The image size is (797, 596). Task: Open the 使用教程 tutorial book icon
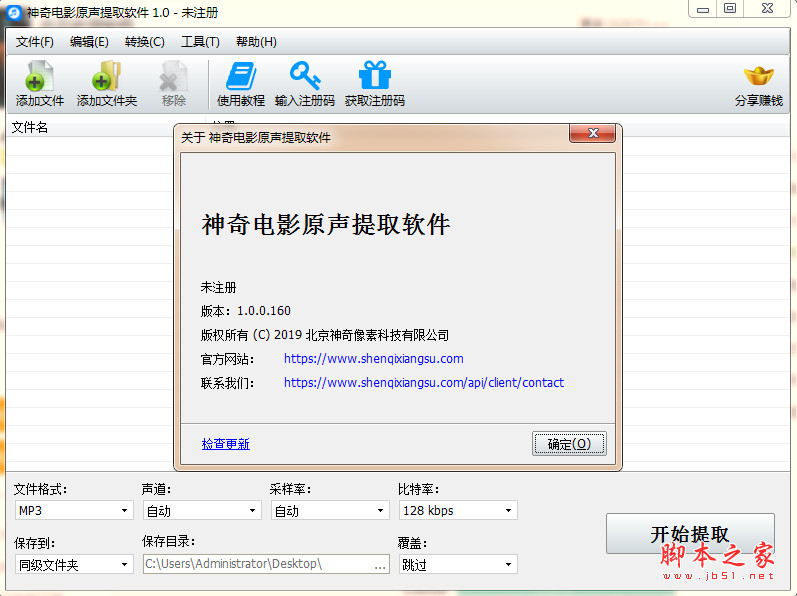point(241,76)
